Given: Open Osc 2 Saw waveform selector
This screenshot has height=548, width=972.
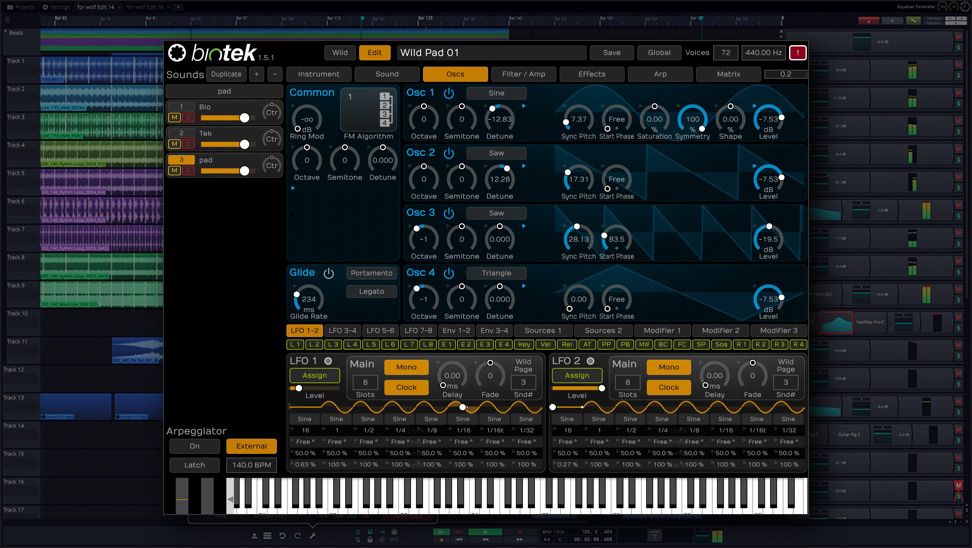Looking at the screenshot, I should coord(497,153).
